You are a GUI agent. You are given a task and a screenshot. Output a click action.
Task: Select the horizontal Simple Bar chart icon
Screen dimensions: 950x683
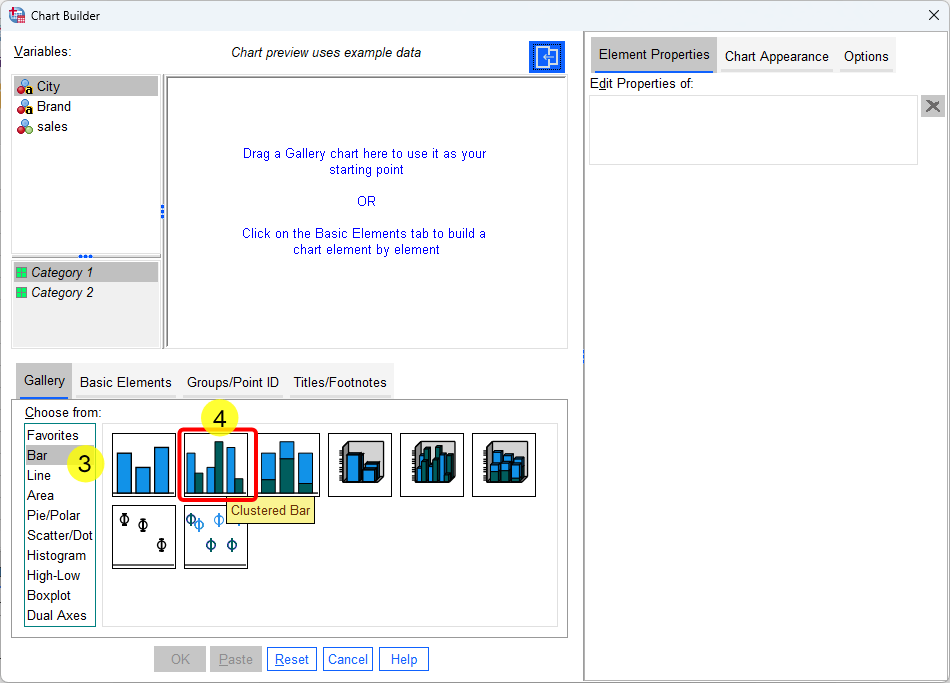pos(359,464)
